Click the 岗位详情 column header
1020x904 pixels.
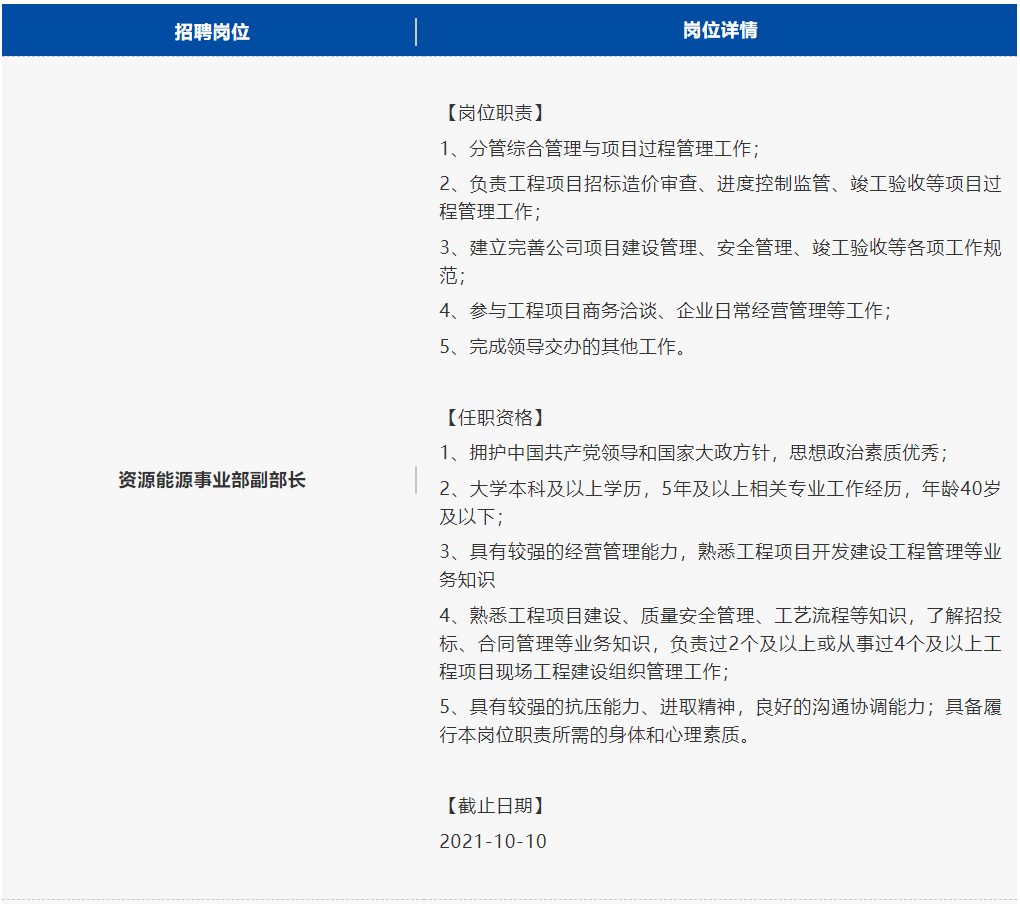[720, 30]
